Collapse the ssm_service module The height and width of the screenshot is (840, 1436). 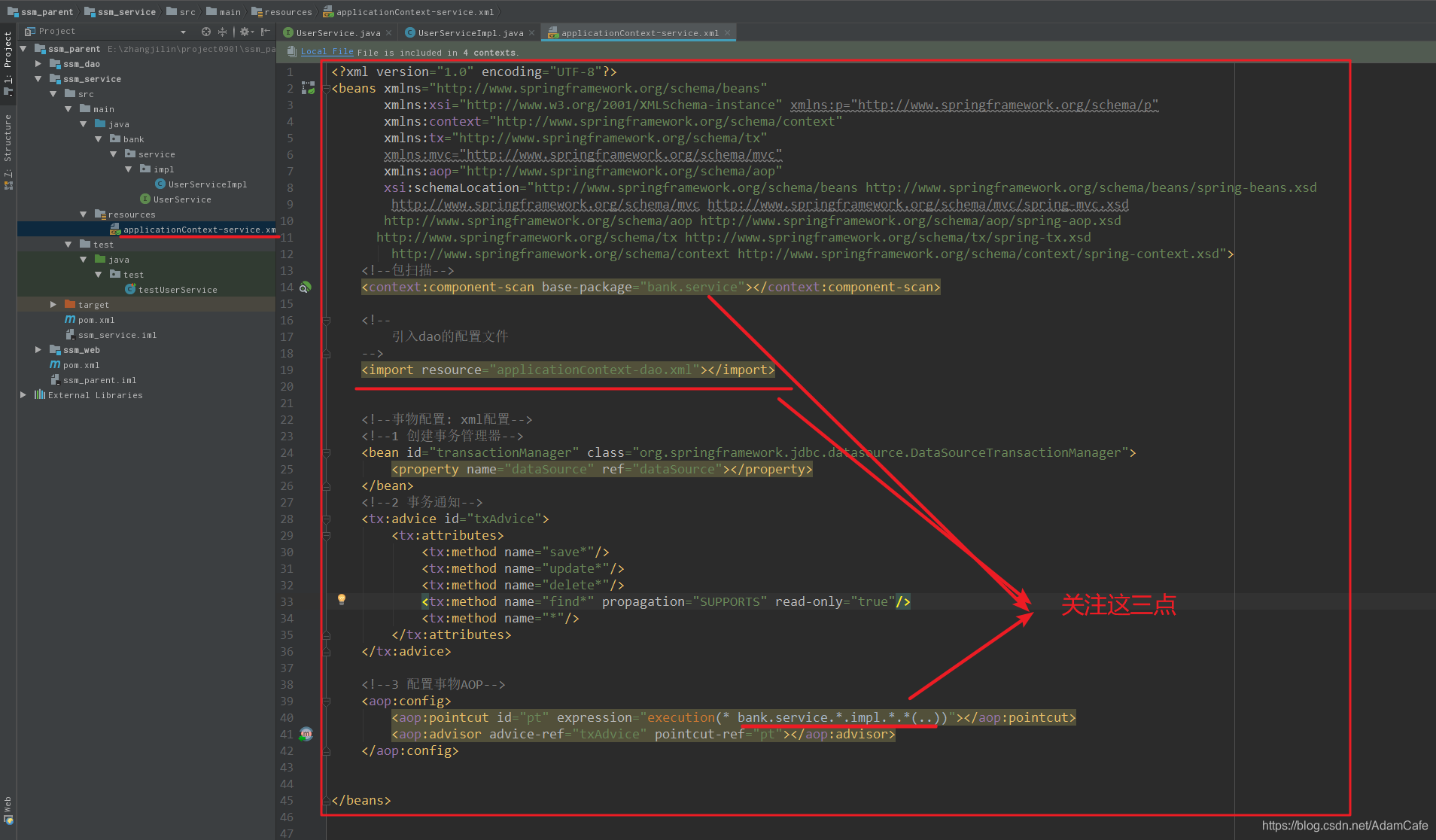pos(38,79)
